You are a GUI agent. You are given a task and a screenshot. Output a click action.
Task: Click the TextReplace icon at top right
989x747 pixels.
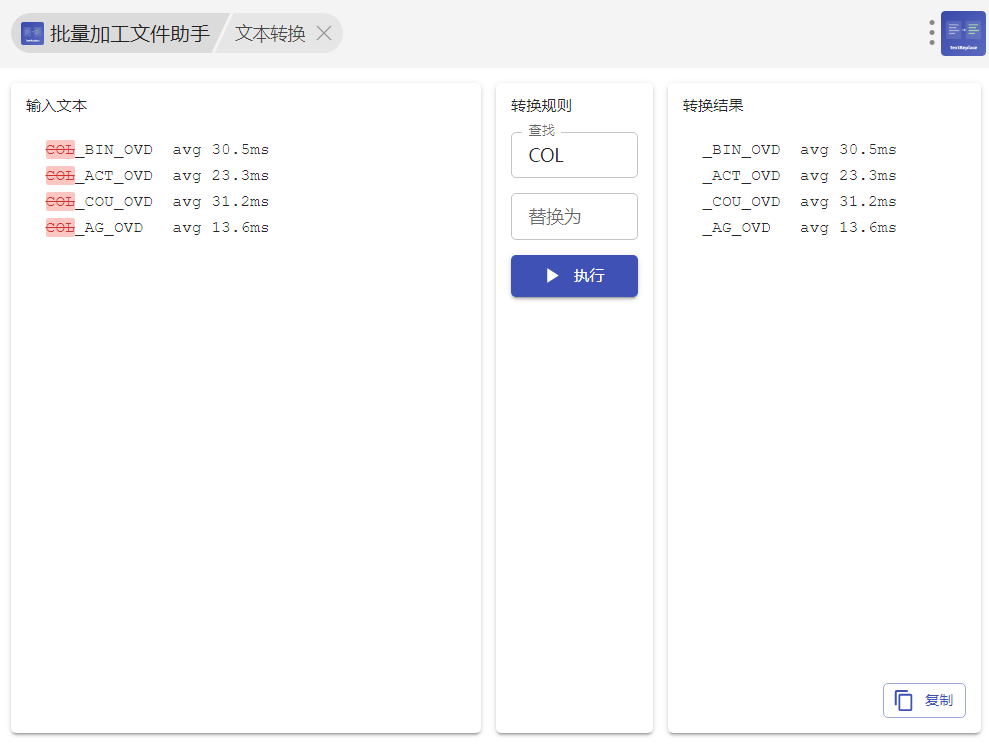(x=963, y=33)
